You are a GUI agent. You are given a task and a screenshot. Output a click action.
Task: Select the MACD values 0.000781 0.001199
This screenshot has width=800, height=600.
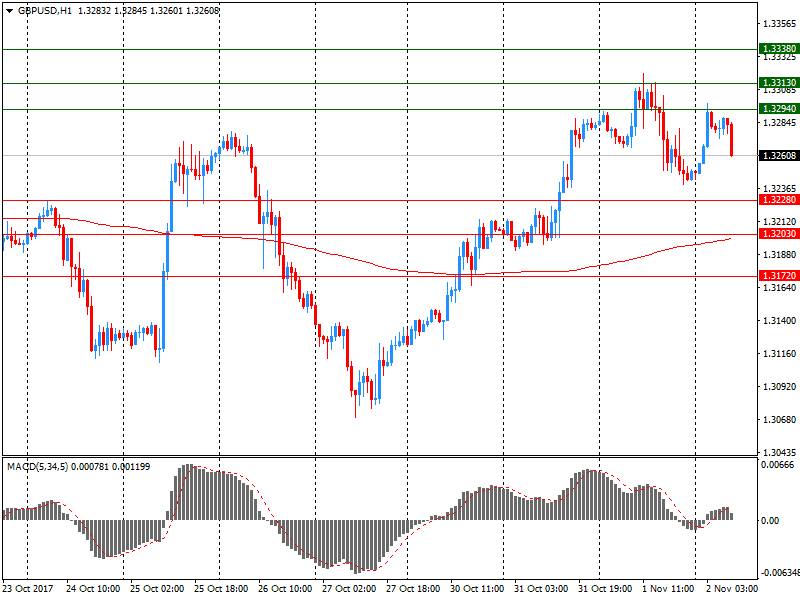[111, 467]
